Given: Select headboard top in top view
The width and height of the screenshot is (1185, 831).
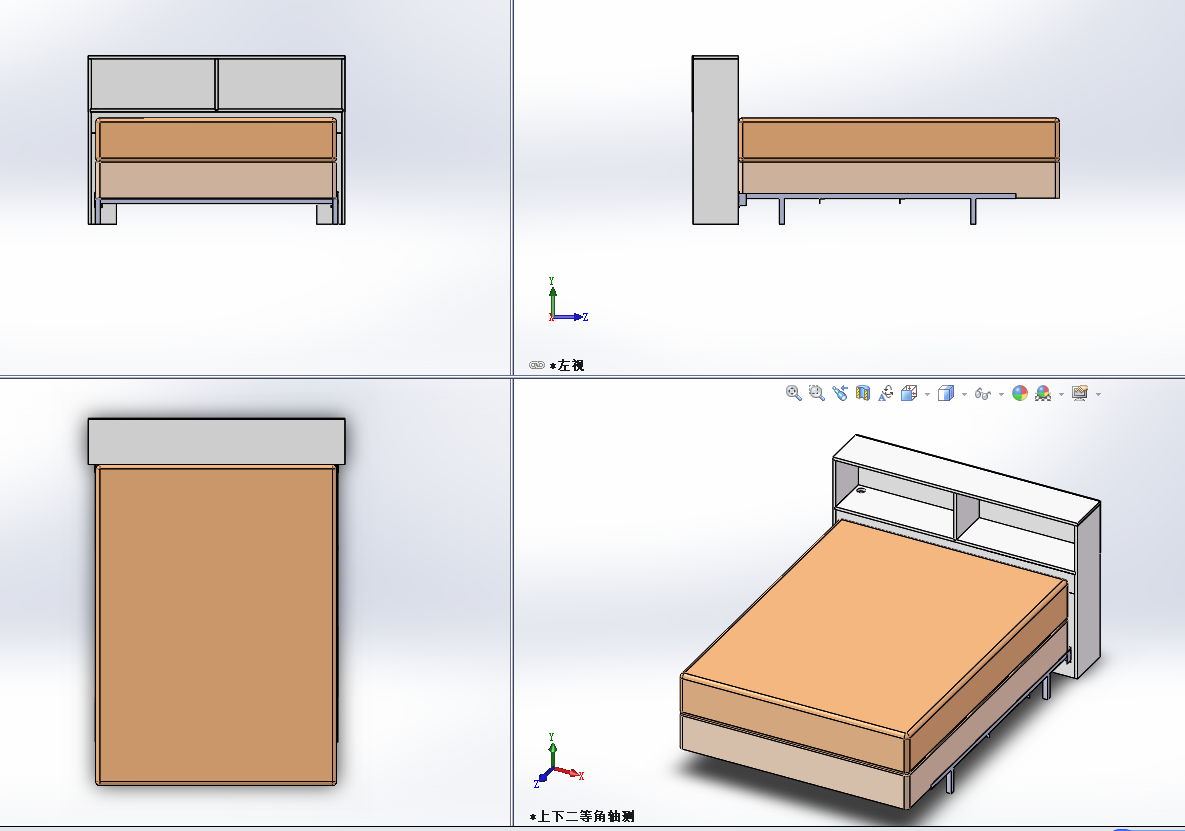Looking at the screenshot, I should (216, 441).
